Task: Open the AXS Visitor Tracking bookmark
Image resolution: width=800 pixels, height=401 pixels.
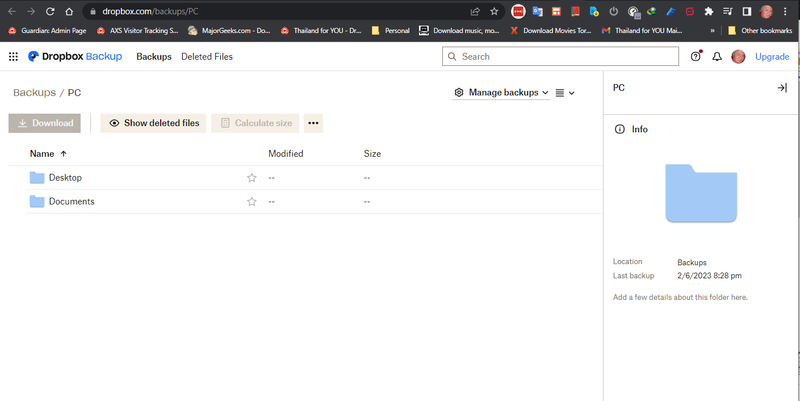Action: coord(138,31)
